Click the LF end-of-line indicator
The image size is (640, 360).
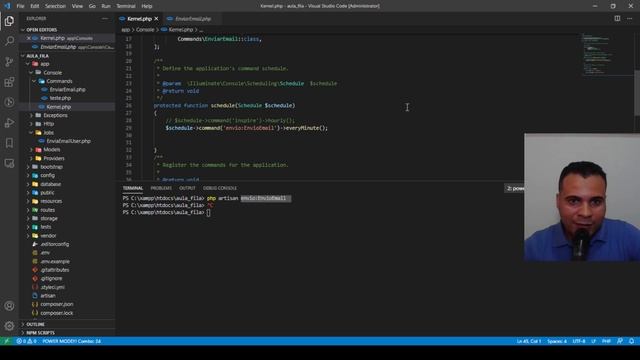(x=593, y=341)
